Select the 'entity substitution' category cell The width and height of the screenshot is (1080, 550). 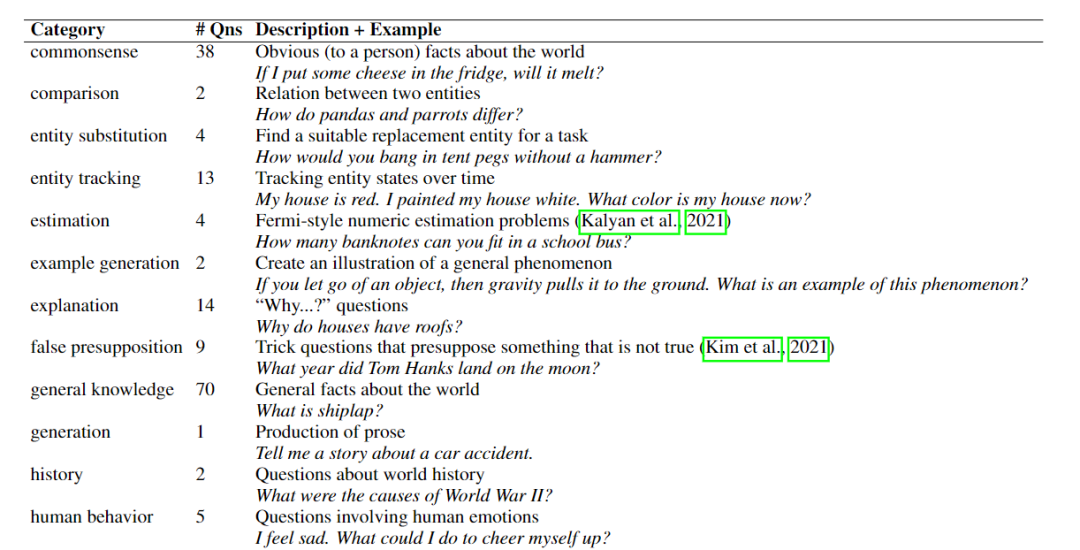pos(98,136)
